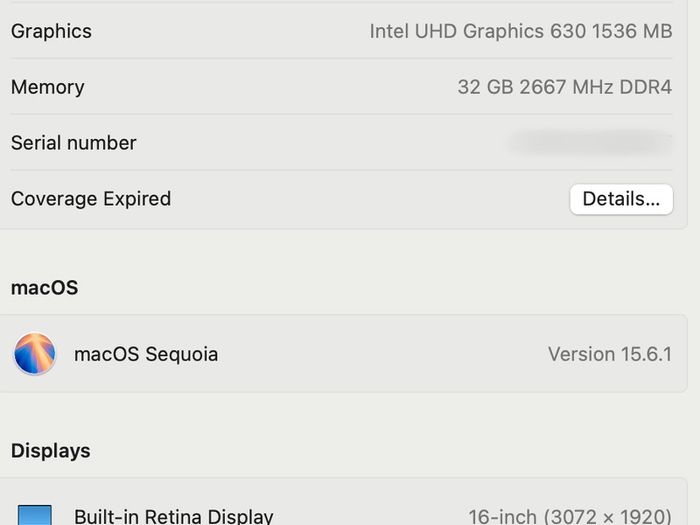Screen dimensions: 700x525
Task: Click the blue display monitor icon
Action: tap(35, 515)
